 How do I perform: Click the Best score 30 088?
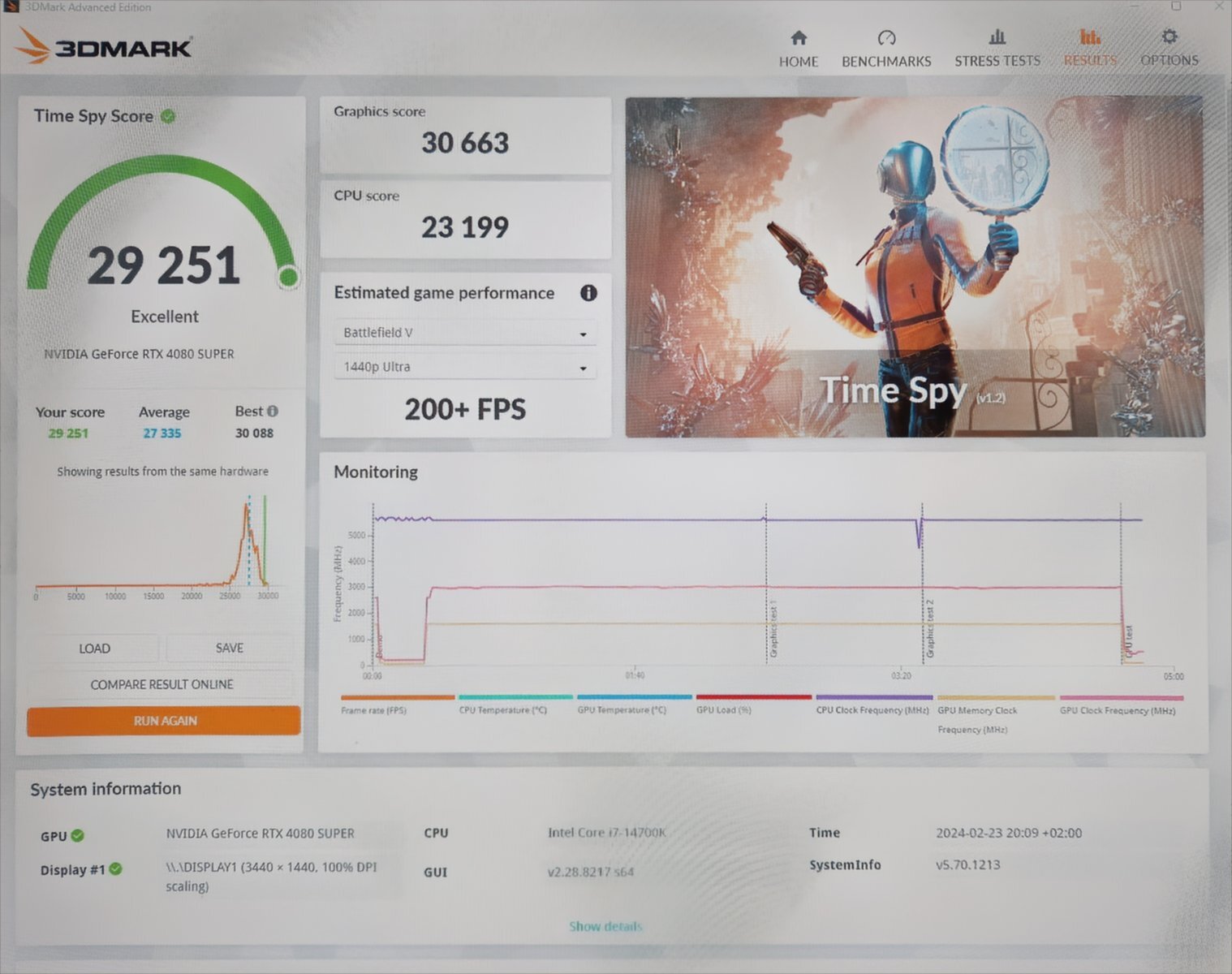point(254,433)
